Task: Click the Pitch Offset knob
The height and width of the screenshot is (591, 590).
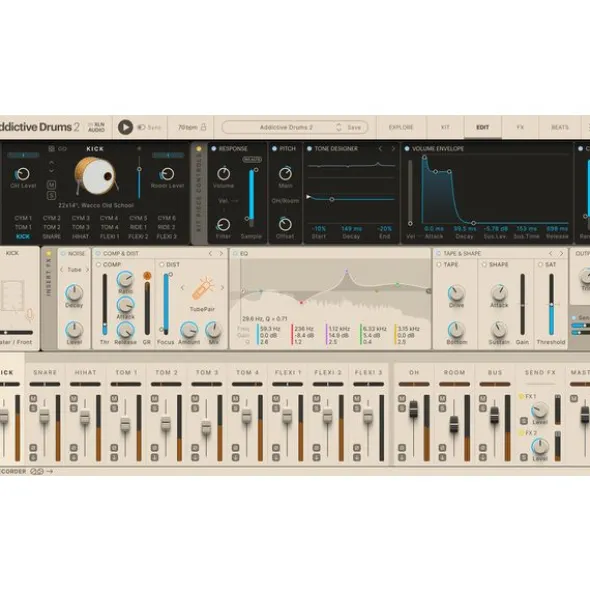Action: tap(285, 224)
